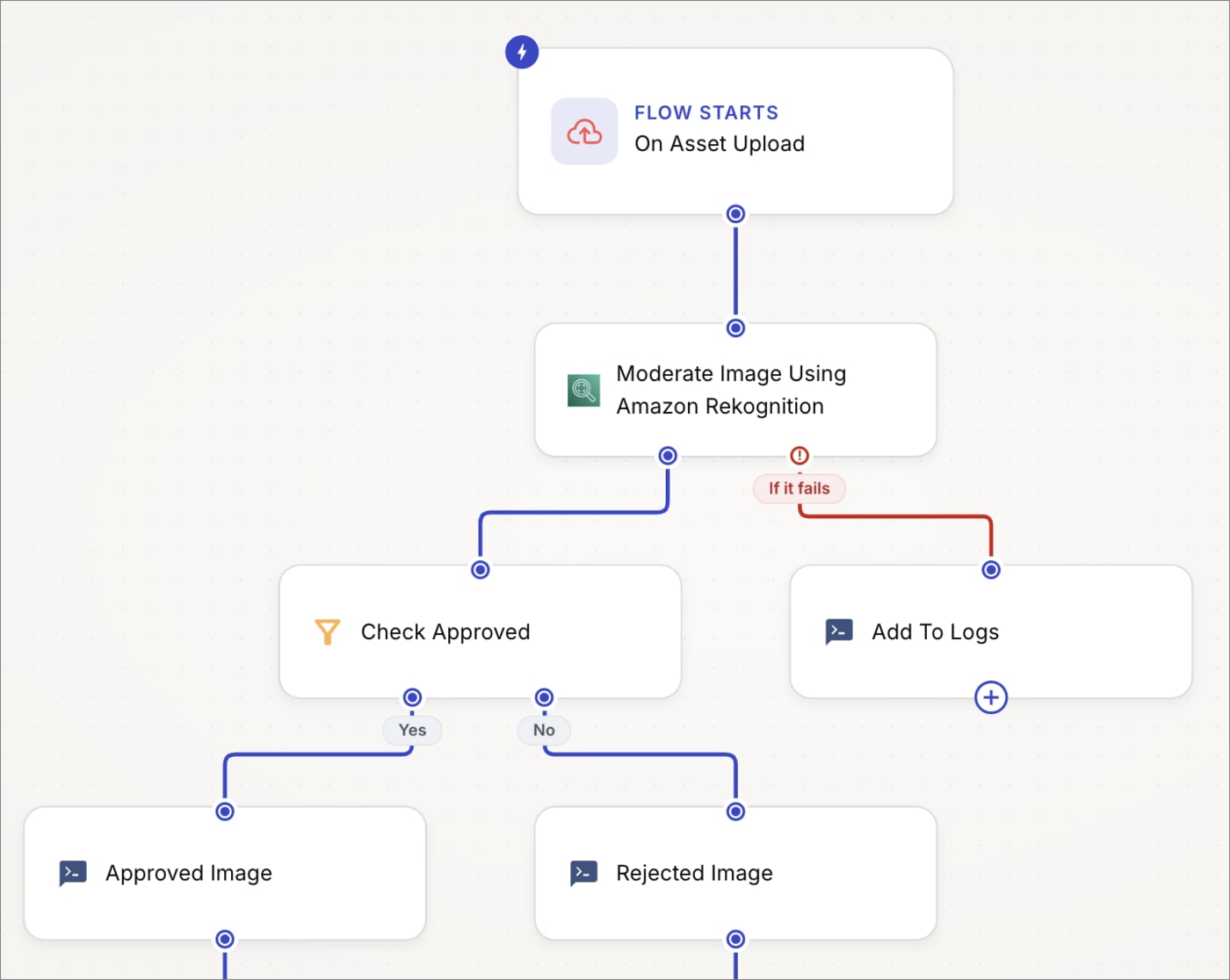
Task: Click the output port below On Asset Upload
Action: coord(735,213)
